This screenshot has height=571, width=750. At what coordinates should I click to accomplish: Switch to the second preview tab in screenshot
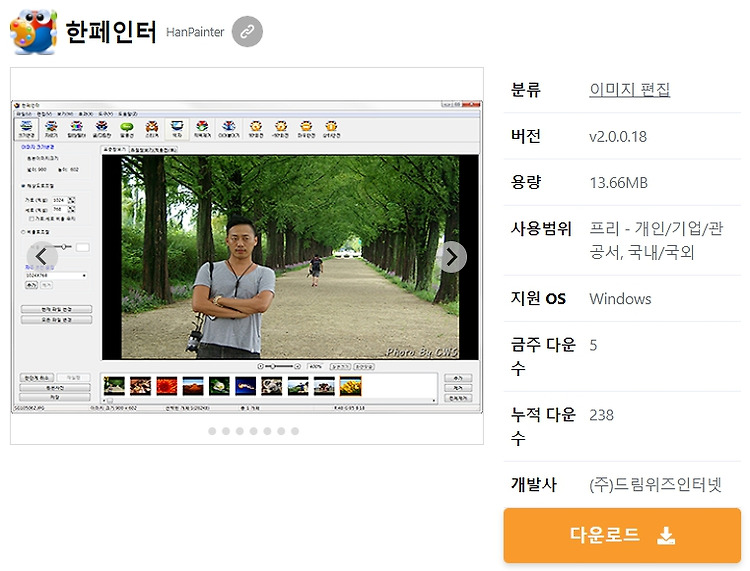(153, 150)
